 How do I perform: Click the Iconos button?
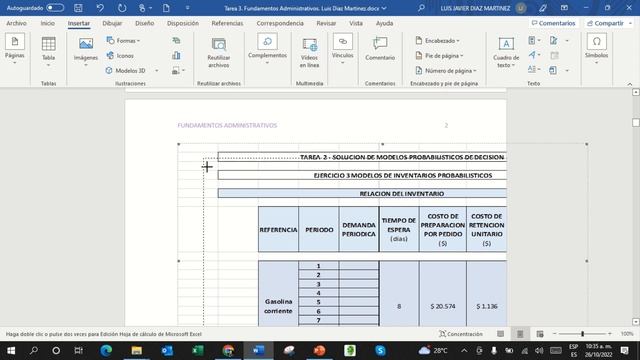pos(120,56)
